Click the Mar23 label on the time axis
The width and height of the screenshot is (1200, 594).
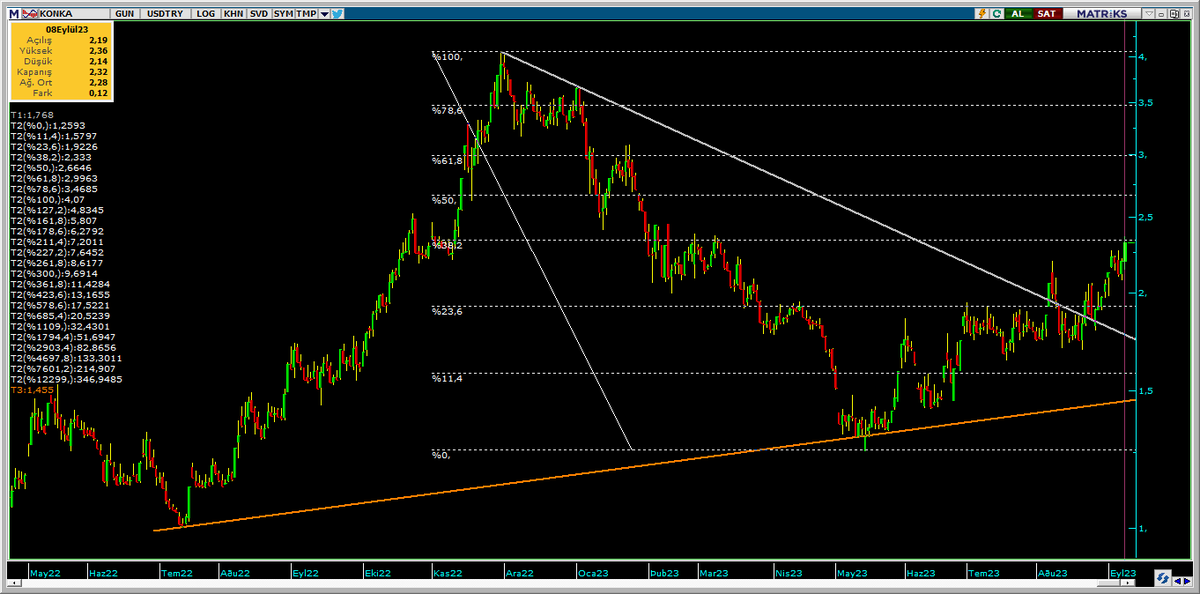point(713,573)
